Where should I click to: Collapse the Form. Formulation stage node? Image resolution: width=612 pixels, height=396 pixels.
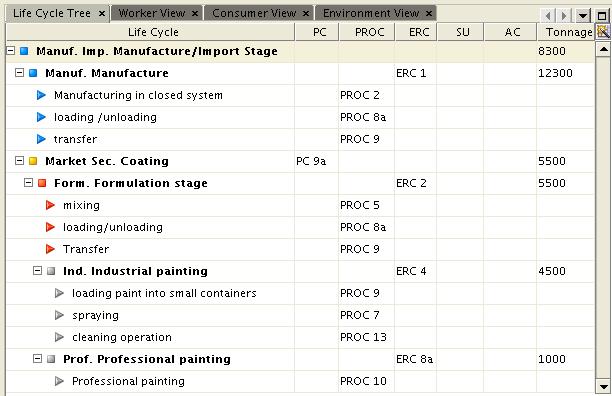[28, 183]
